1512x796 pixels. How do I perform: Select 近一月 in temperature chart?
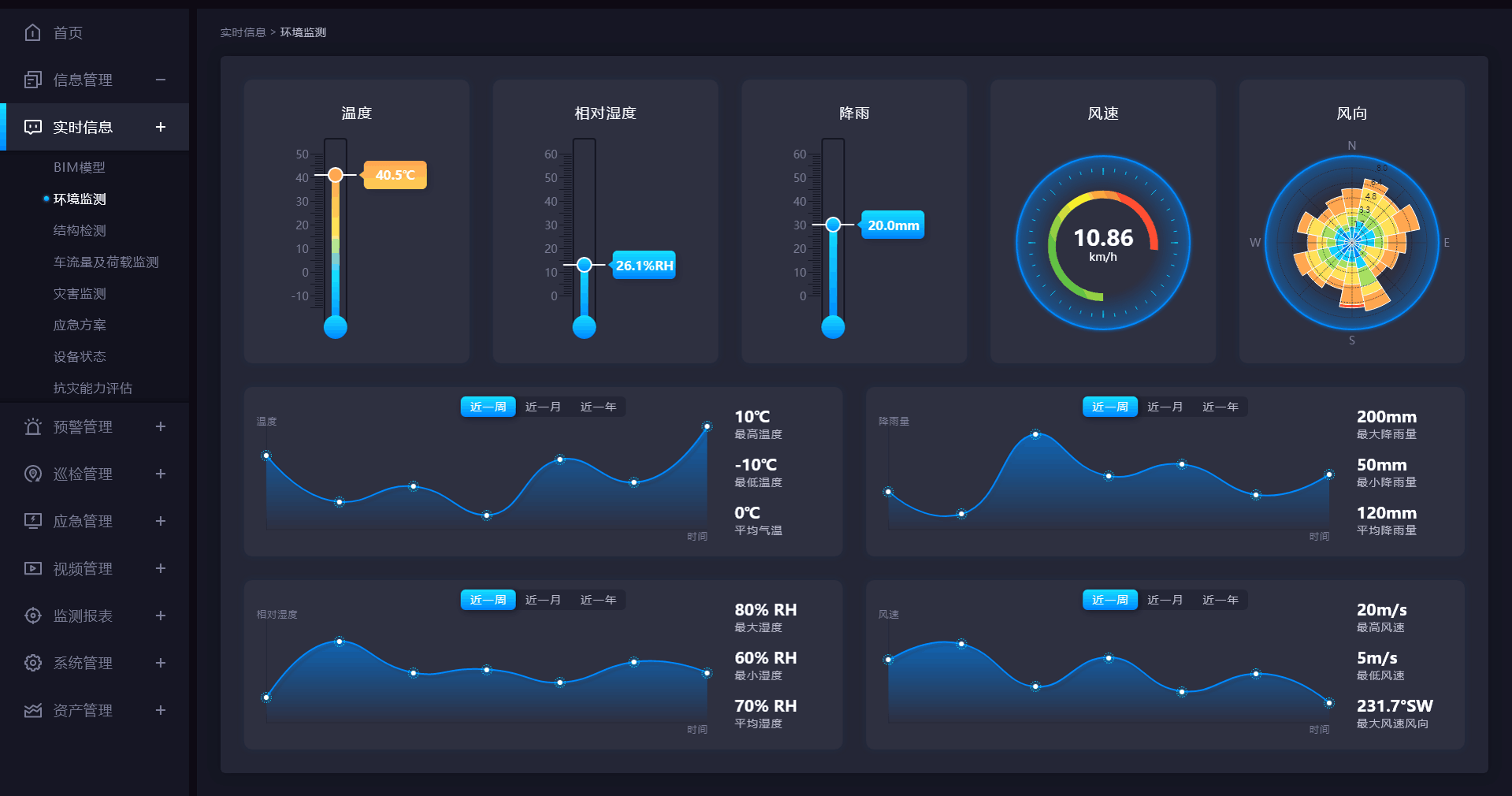(543, 407)
